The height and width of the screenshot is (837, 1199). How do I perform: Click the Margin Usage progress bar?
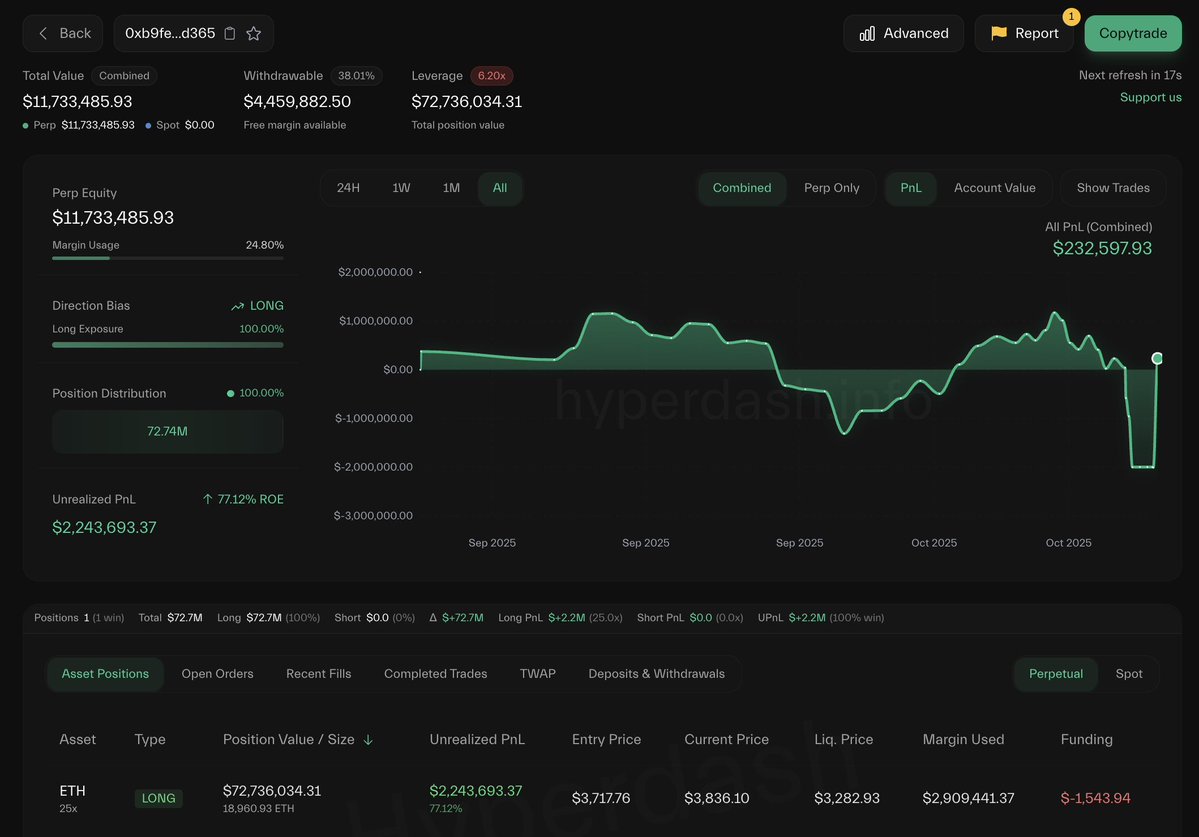point(167,258)
